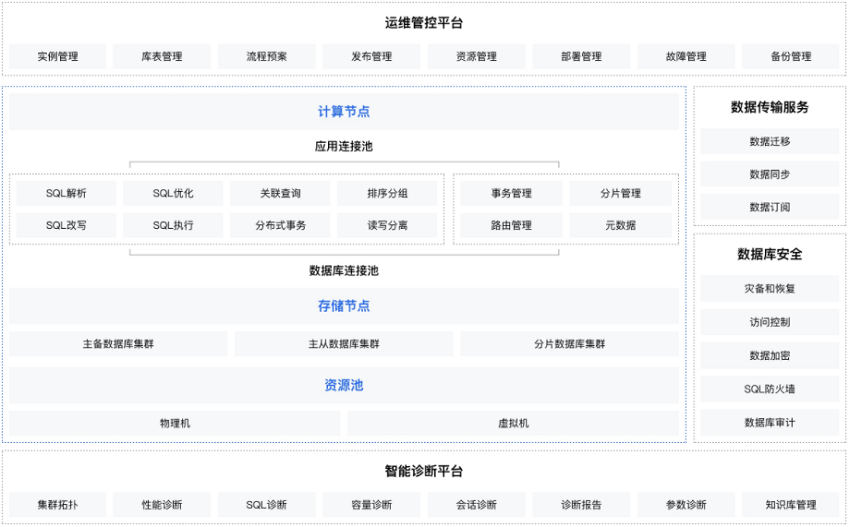Select the 分片数据库集群 box
The height and width of the screenshot is (527, 850).
point(569,344)
